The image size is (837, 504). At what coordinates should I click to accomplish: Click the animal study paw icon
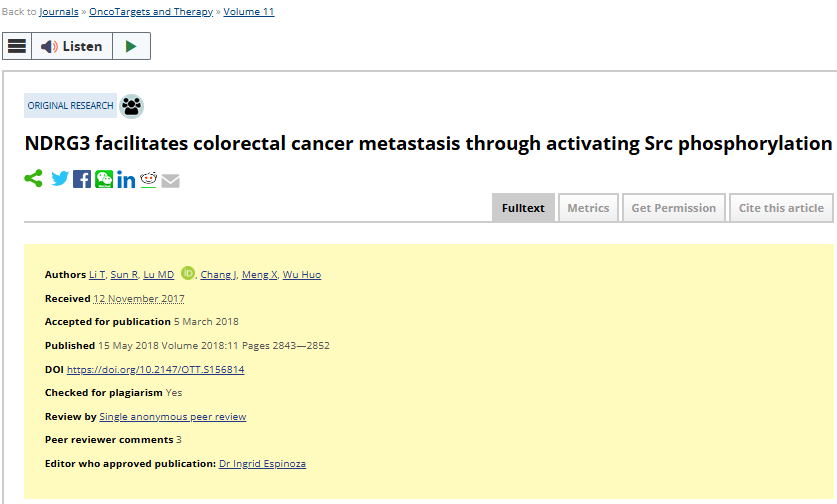point(131,106)
